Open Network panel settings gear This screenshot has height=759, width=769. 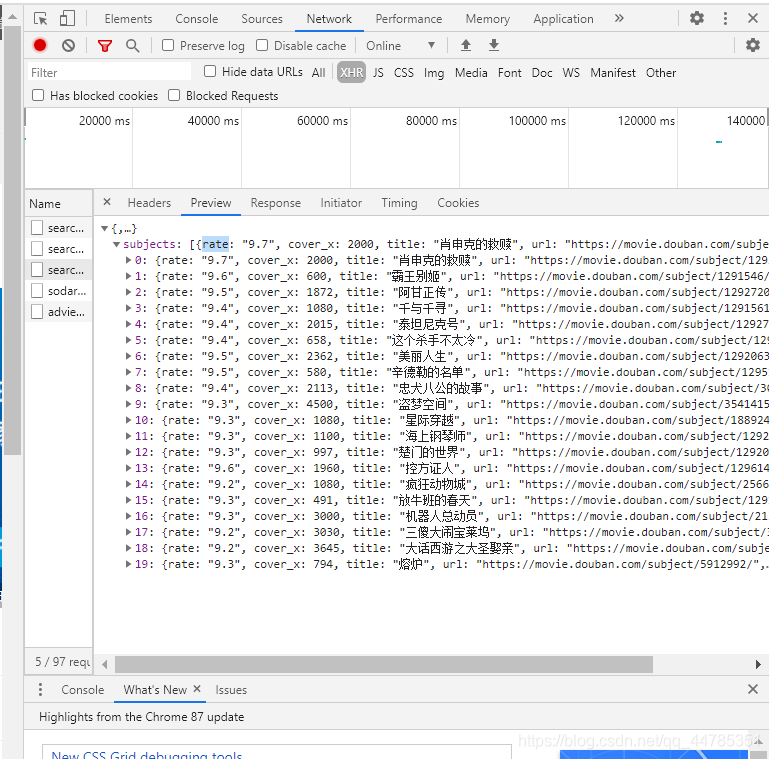point(753,45)
